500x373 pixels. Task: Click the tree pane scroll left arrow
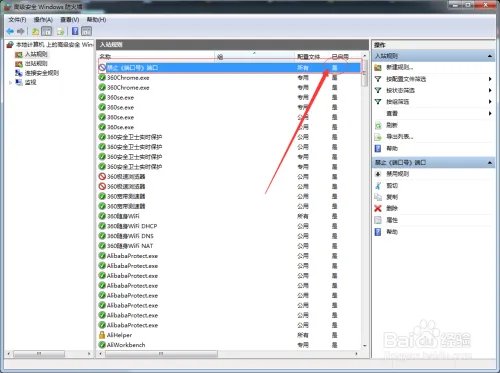(x=9, y=354)
